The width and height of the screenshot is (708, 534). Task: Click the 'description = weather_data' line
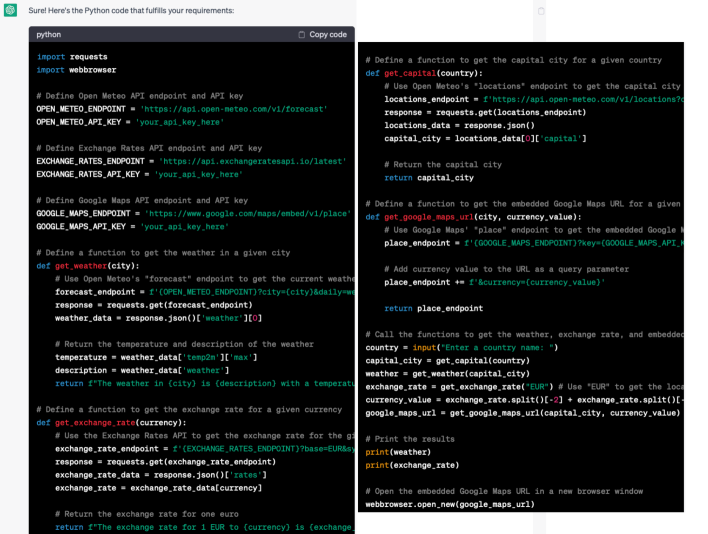[142, 371]
